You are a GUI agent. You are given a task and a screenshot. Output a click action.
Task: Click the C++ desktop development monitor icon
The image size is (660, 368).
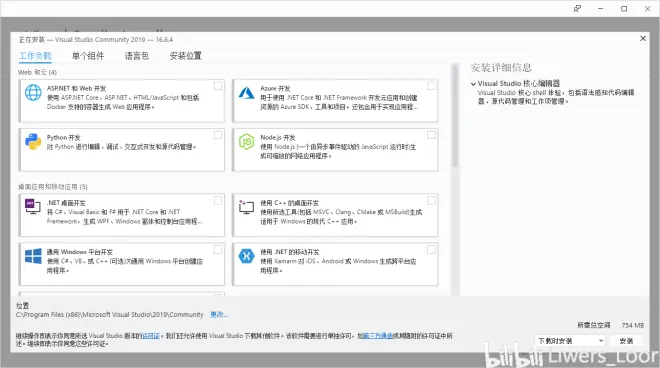(247, 207)
